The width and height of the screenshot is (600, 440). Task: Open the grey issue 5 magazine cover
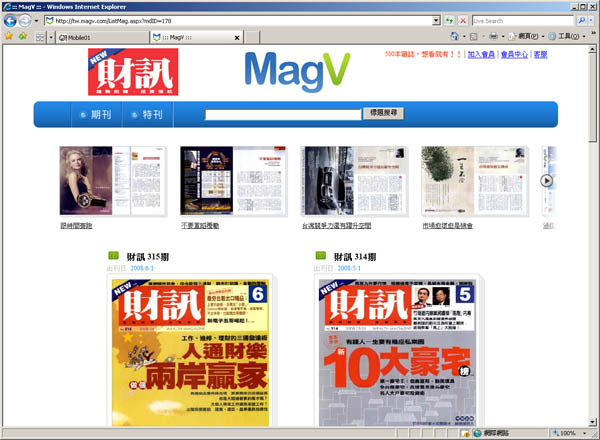pyautogui.click(x=398, y=353)
